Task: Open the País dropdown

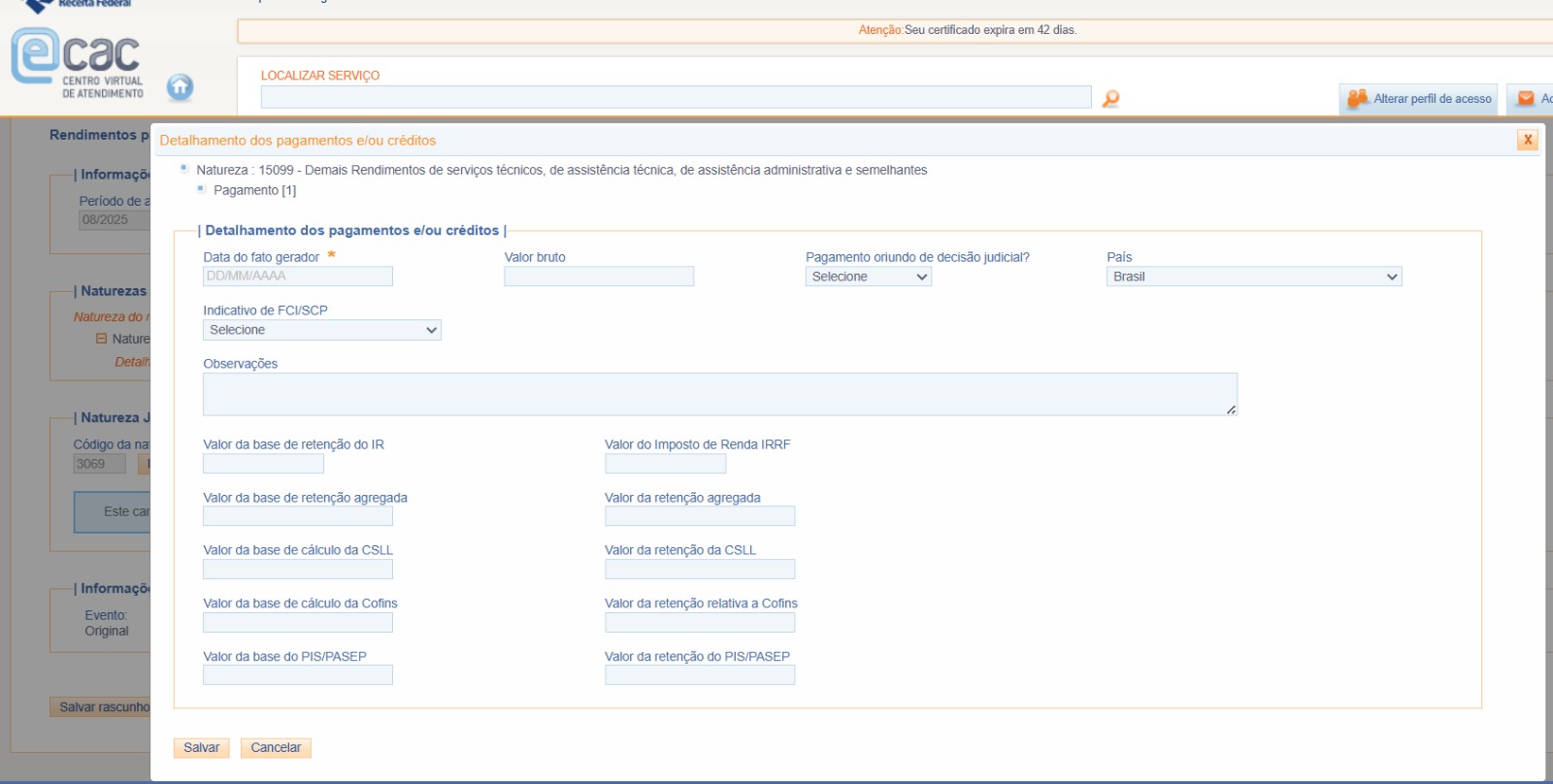Action: click(x=1254, y=277)
